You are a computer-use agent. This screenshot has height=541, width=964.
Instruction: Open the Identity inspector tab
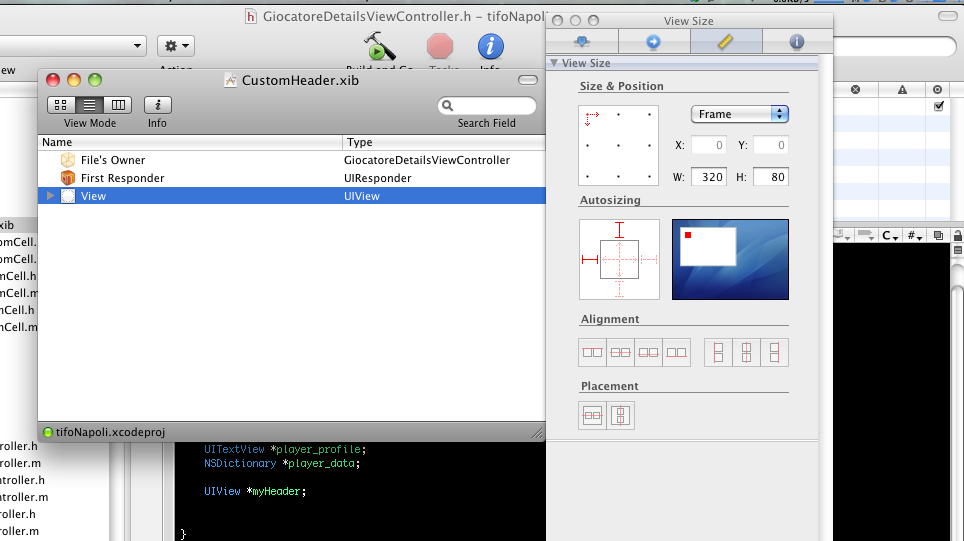coord(797,41)
